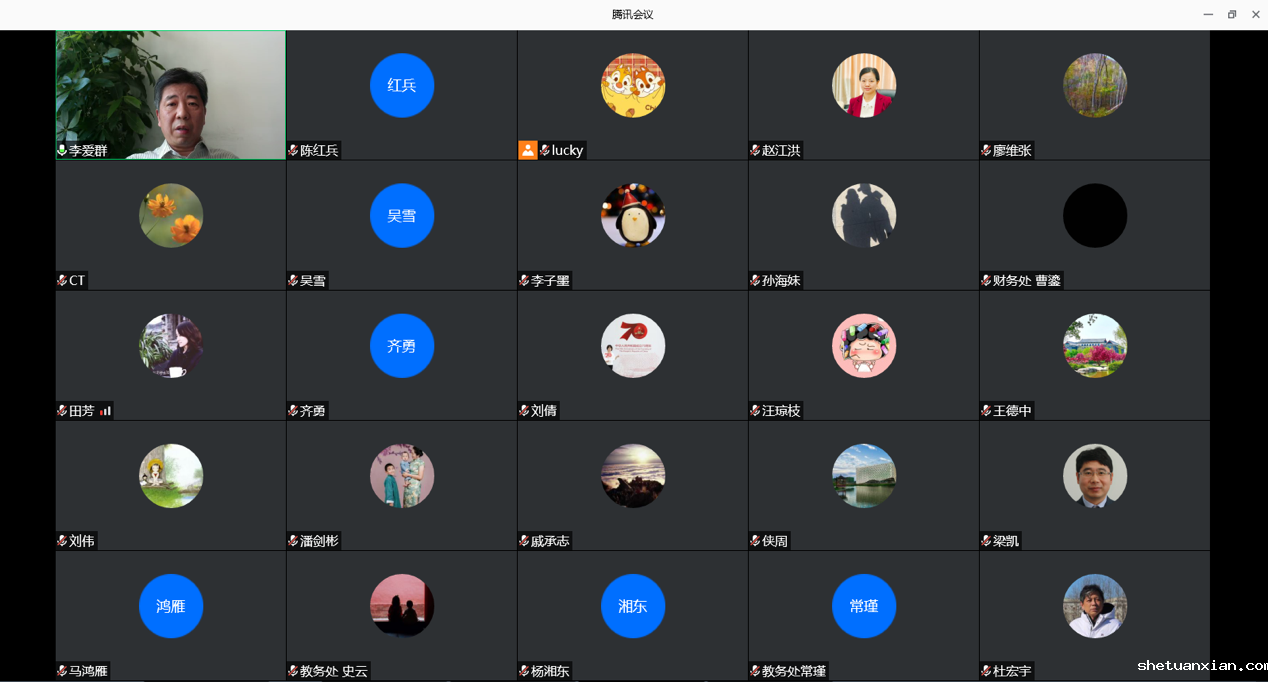Screen dimensions: 1268x682
Task: Click the muted mic icon beside 梁凯
Action: point(986,541)
